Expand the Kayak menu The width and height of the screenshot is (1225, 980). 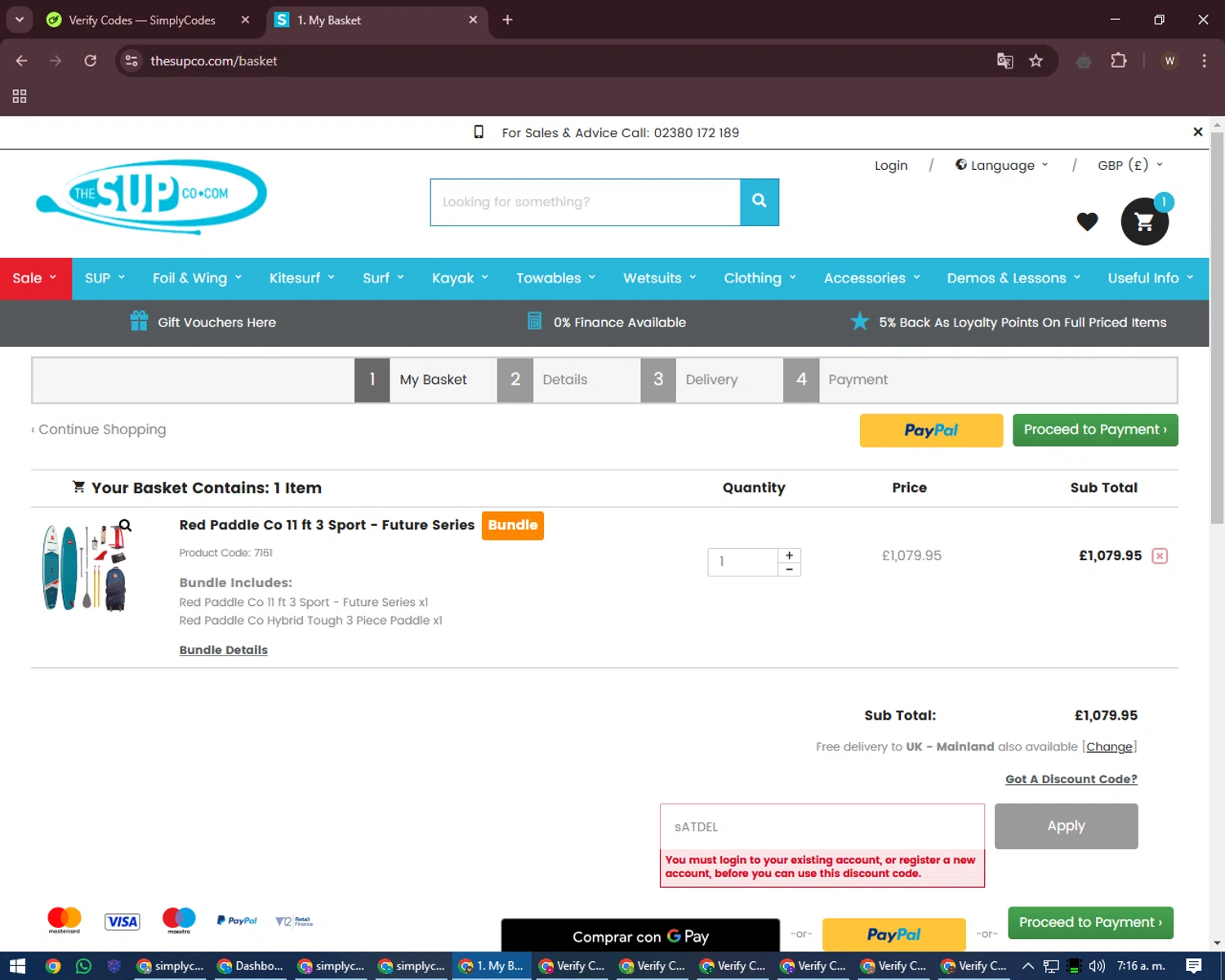460,278
